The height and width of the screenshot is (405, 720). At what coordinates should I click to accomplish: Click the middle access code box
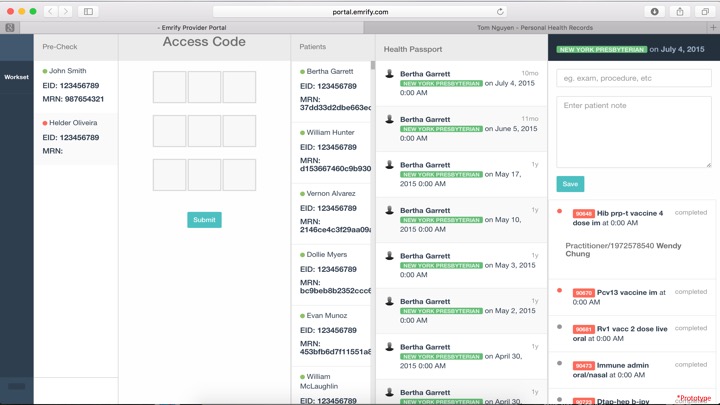(204, 131)
